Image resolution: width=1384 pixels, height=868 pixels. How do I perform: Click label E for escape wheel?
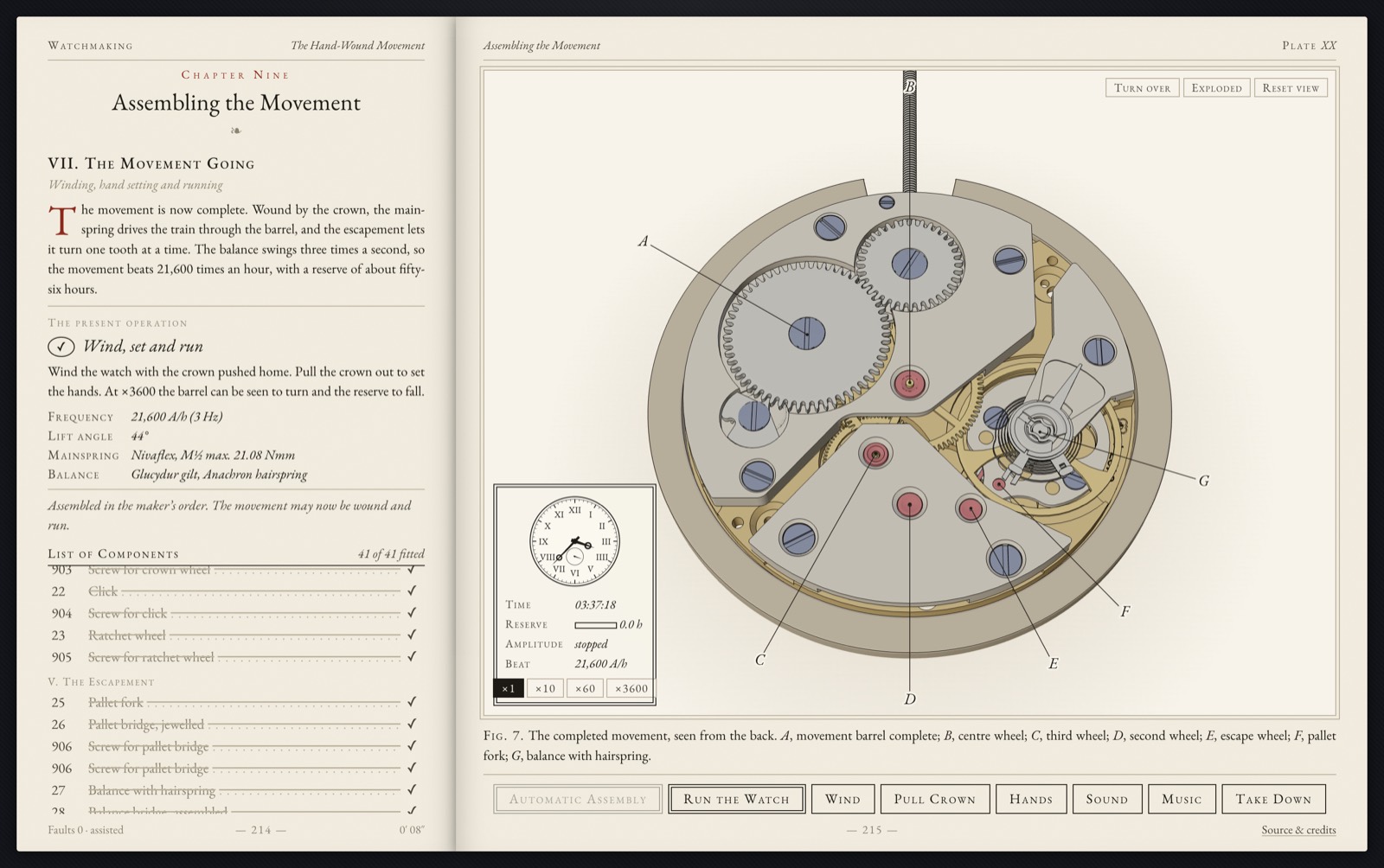[x=1054, y=664]
